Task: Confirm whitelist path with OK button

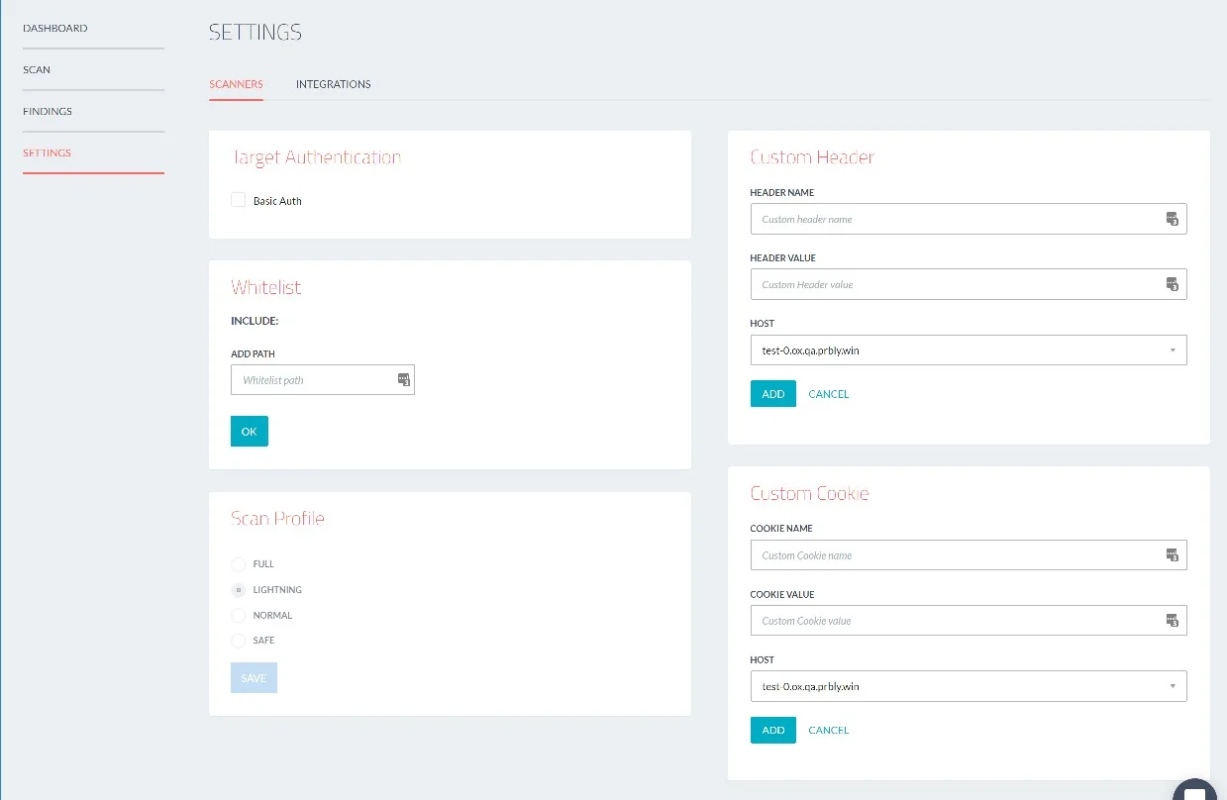Action: click(x=249, y=431)
